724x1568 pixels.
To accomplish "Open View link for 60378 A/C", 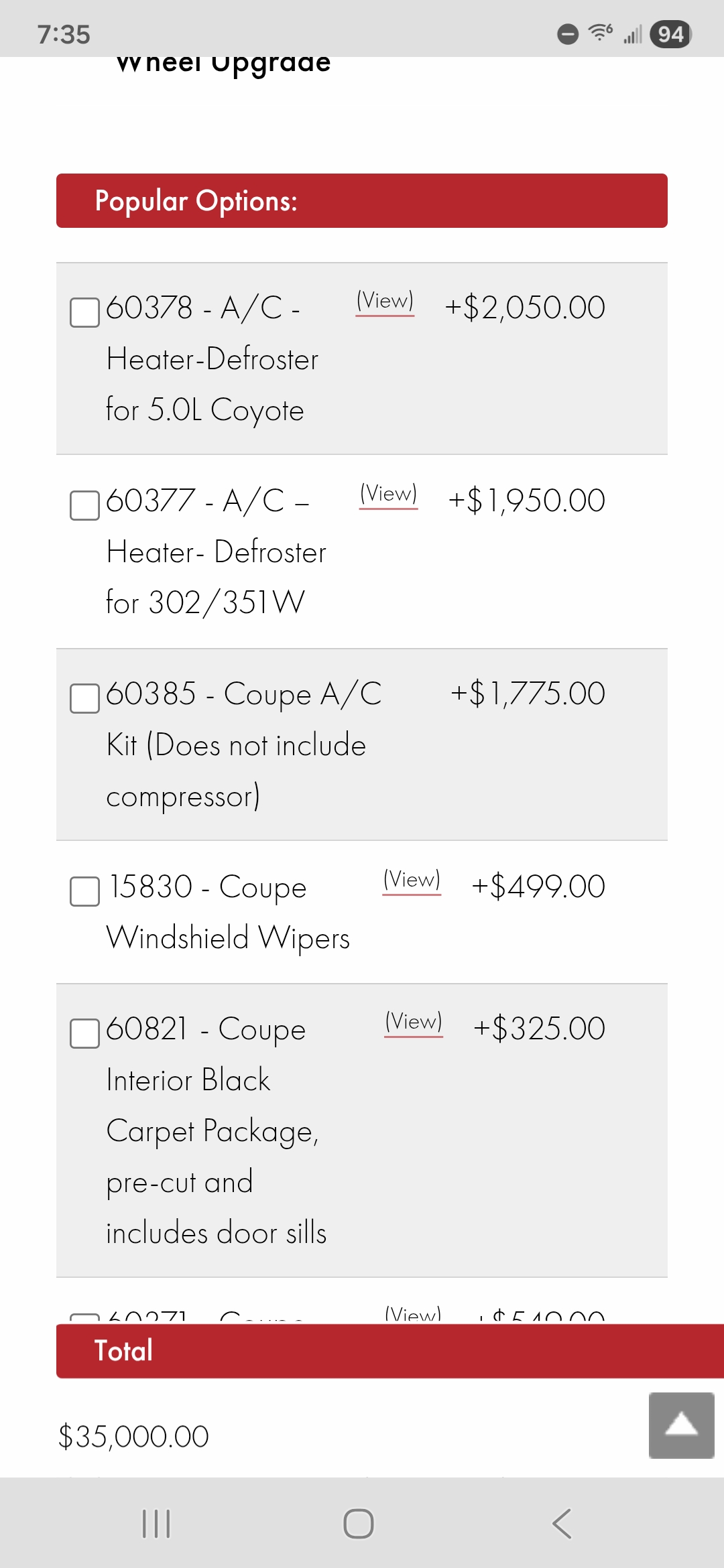I will point(385,302).
